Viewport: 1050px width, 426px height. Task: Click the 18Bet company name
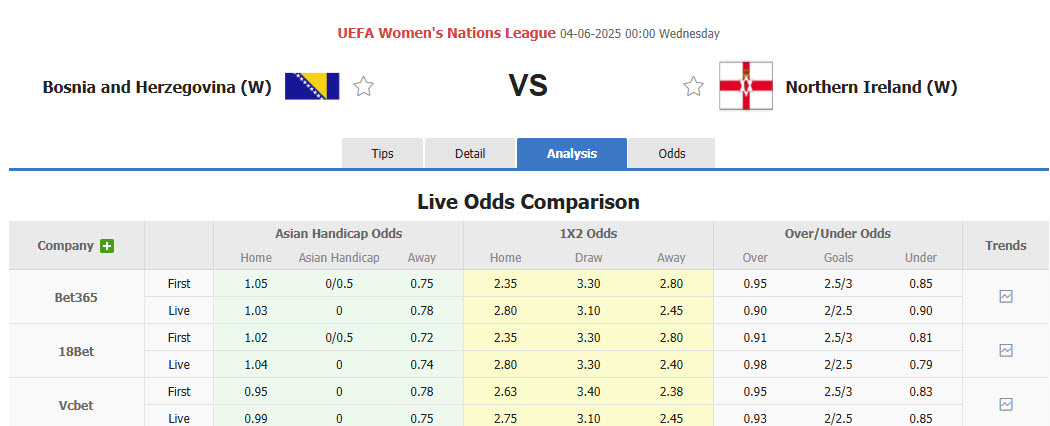coord(76,351)
